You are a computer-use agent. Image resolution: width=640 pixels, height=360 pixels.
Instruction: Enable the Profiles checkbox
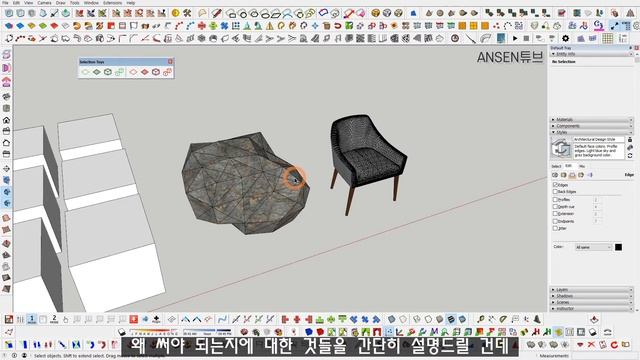[x=555, y=200]
